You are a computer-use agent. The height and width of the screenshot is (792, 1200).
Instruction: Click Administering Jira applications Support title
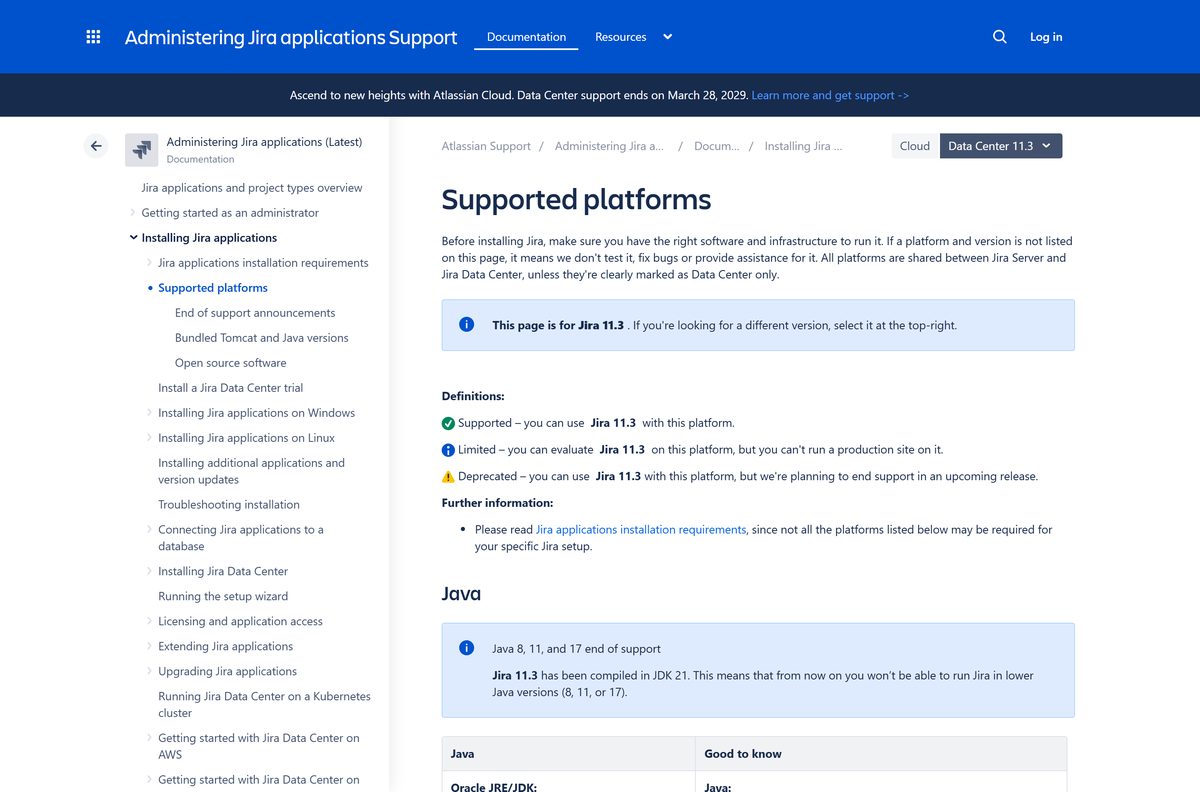coord(291,38)
